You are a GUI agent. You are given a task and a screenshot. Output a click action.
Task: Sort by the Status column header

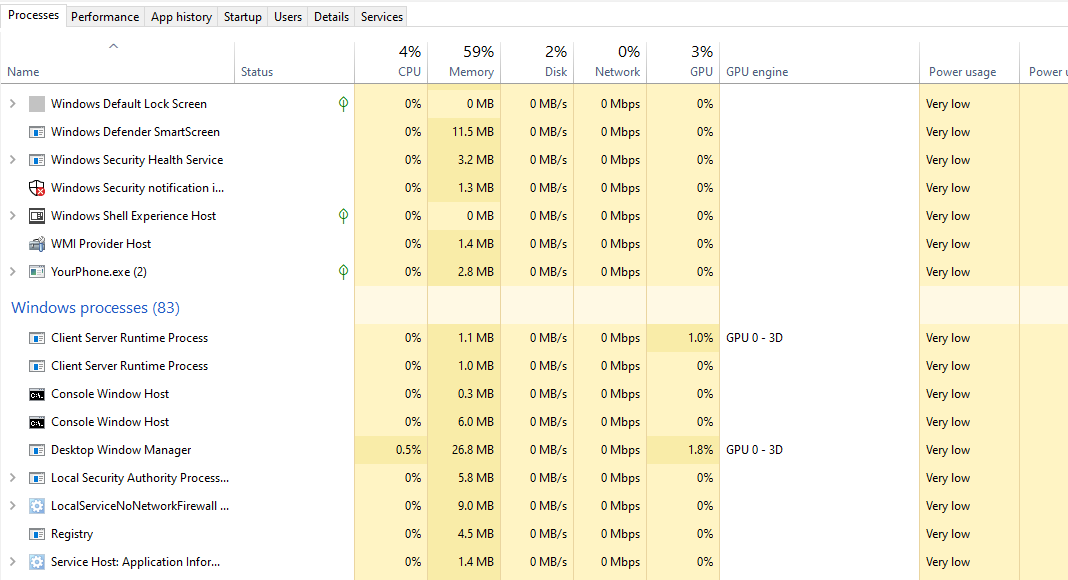click(294, 63)
